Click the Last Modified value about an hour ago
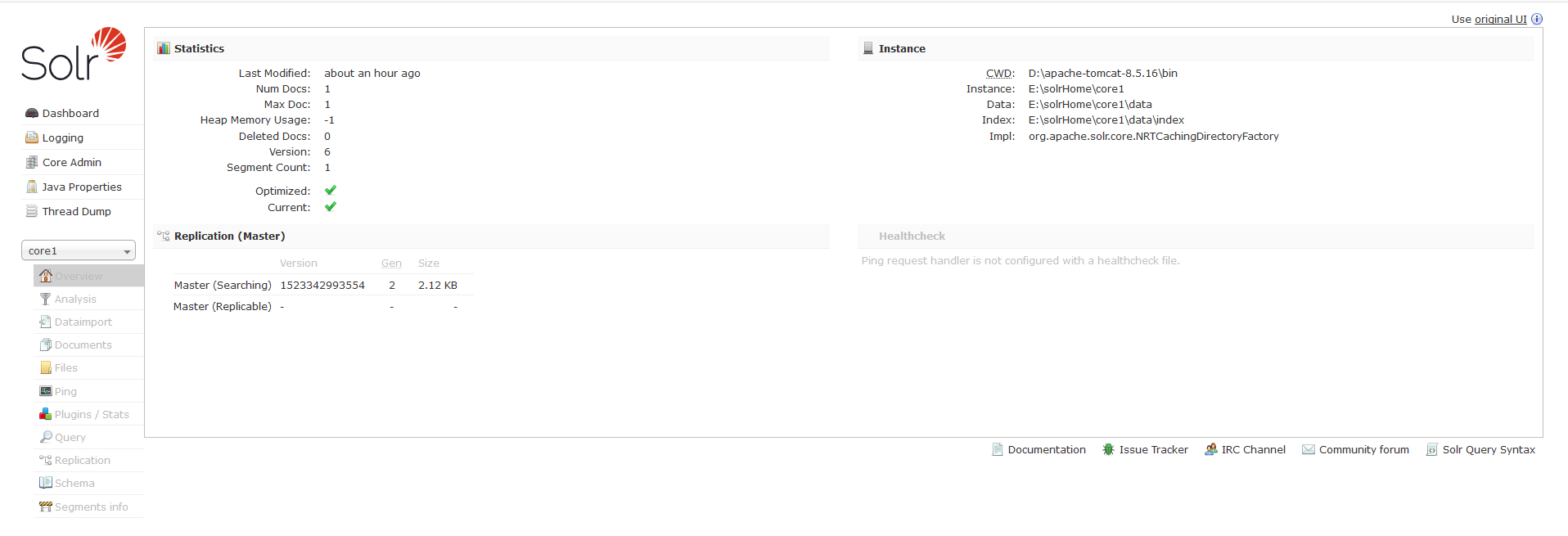 (372, 73)
